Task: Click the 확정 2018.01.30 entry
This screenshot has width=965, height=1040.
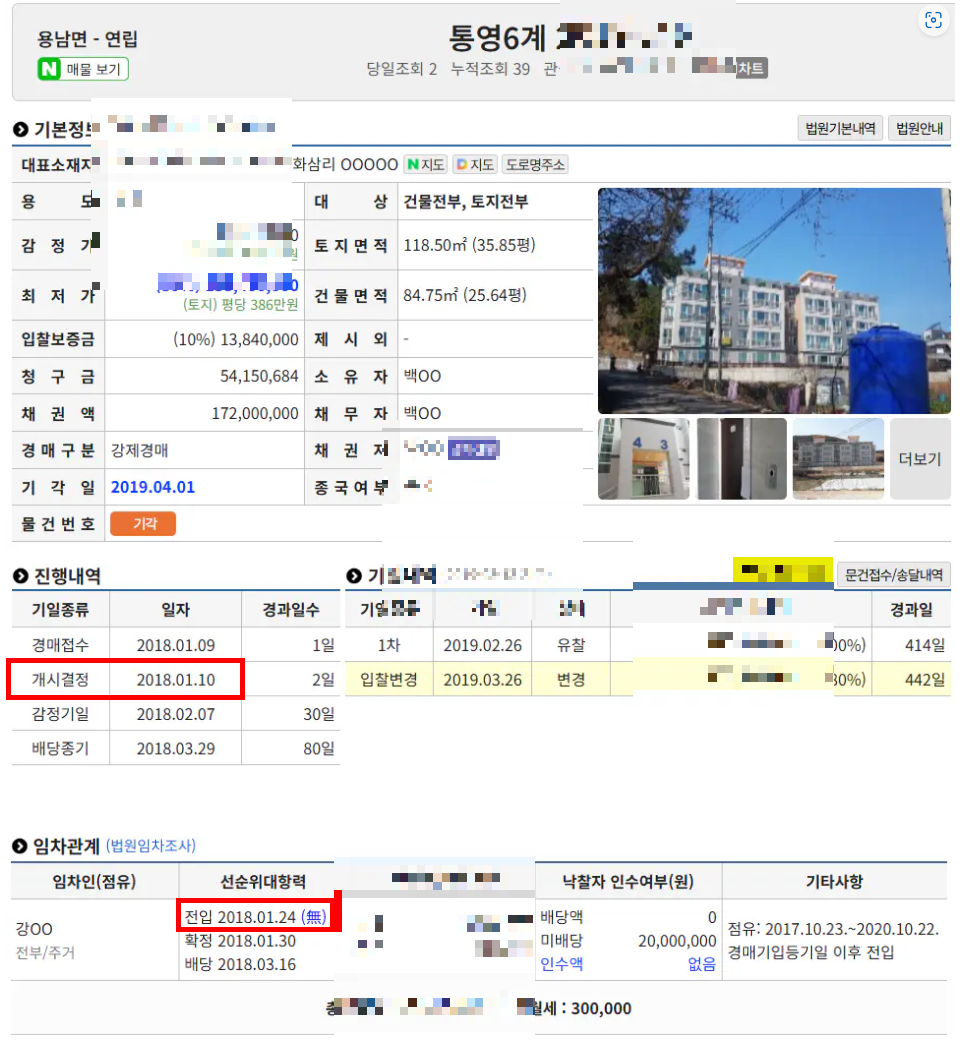Action: (x=240, y=941)
